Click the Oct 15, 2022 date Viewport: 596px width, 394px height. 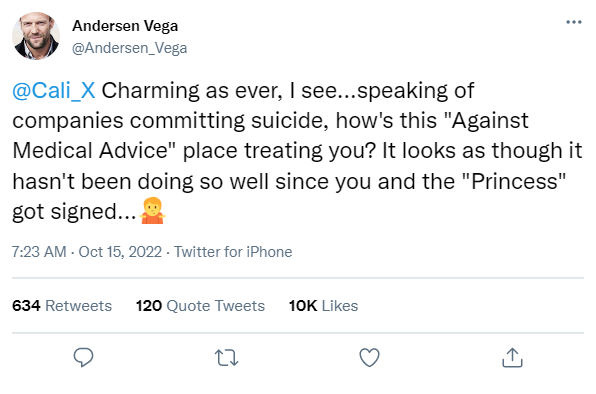point(120,252)
